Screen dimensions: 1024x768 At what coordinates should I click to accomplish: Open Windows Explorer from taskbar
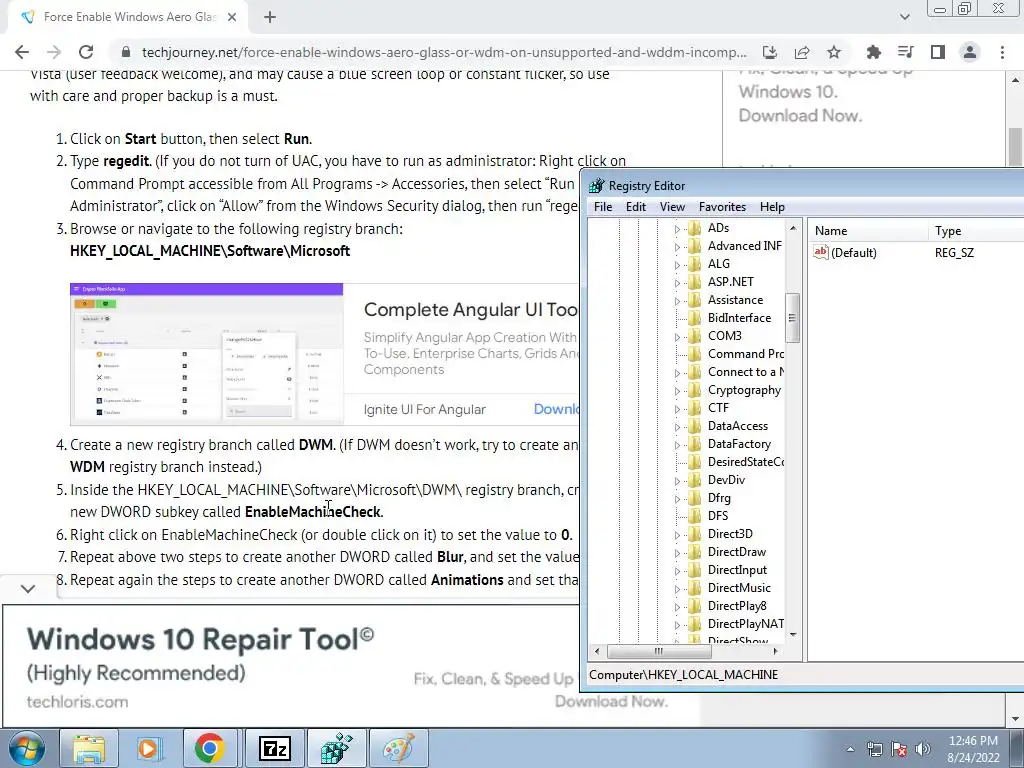pos(89,748)
